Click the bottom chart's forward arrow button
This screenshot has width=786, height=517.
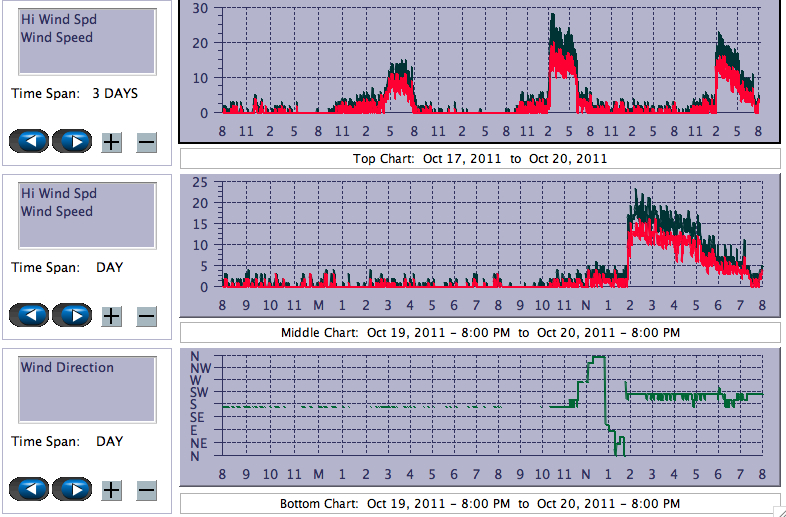(72, 489)
